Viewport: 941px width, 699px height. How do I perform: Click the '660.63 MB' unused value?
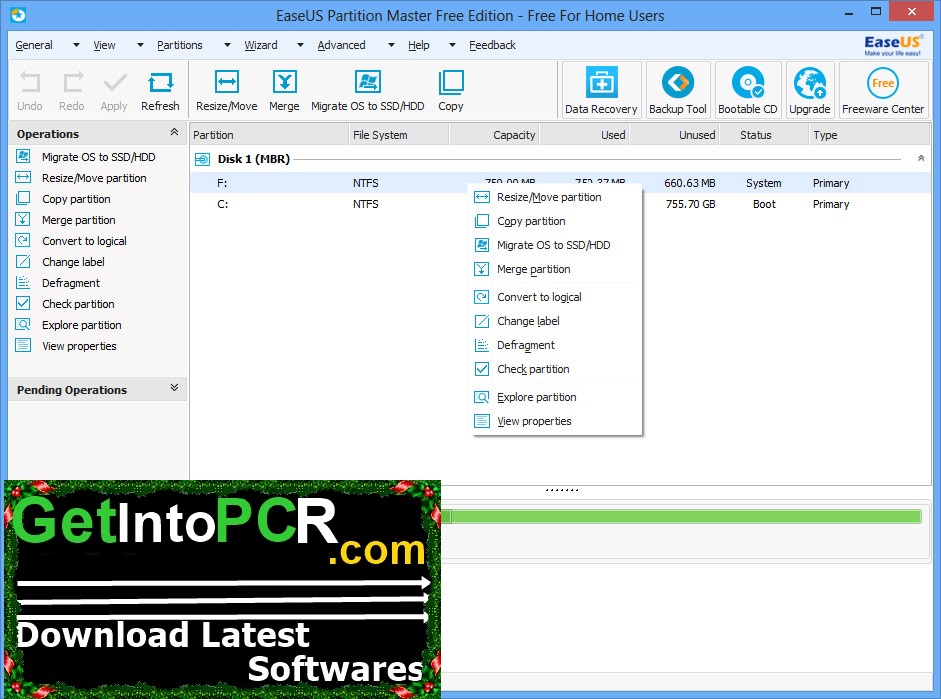(690, 183)
